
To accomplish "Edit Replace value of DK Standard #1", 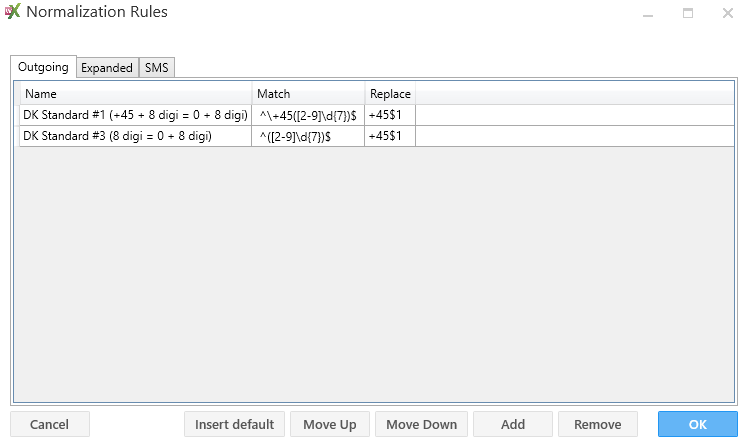I will click(x=390, y=115).
